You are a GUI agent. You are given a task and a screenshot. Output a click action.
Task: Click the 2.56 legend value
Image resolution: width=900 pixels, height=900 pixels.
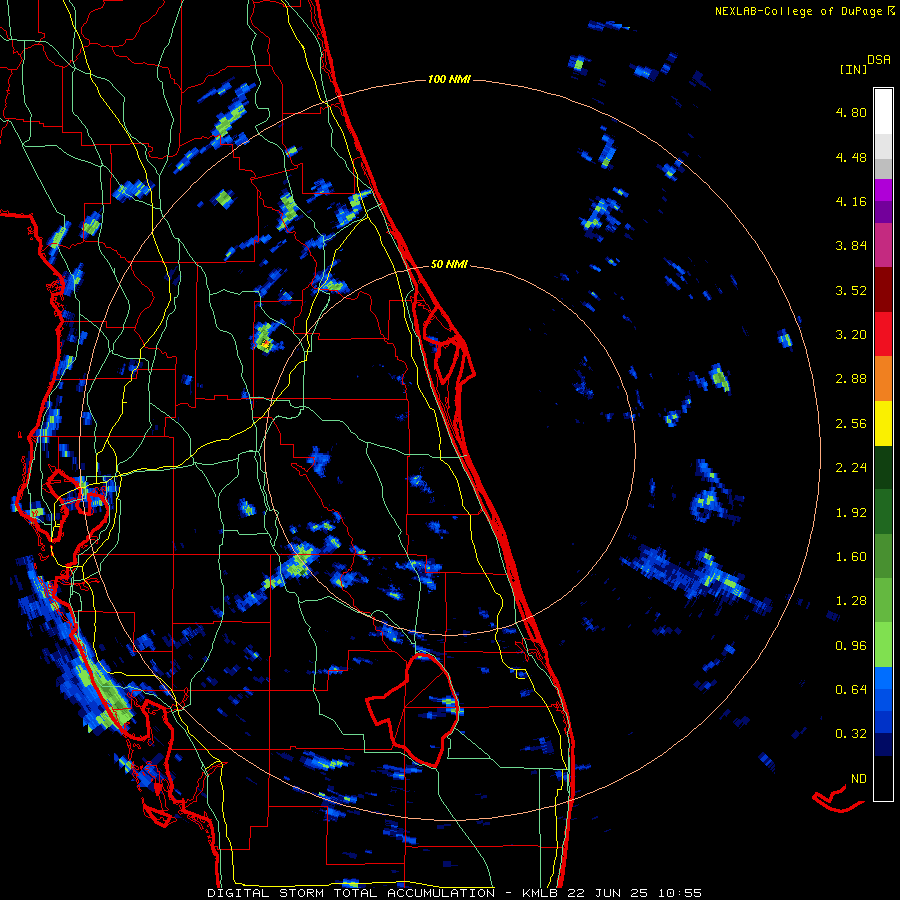(851, 424)
